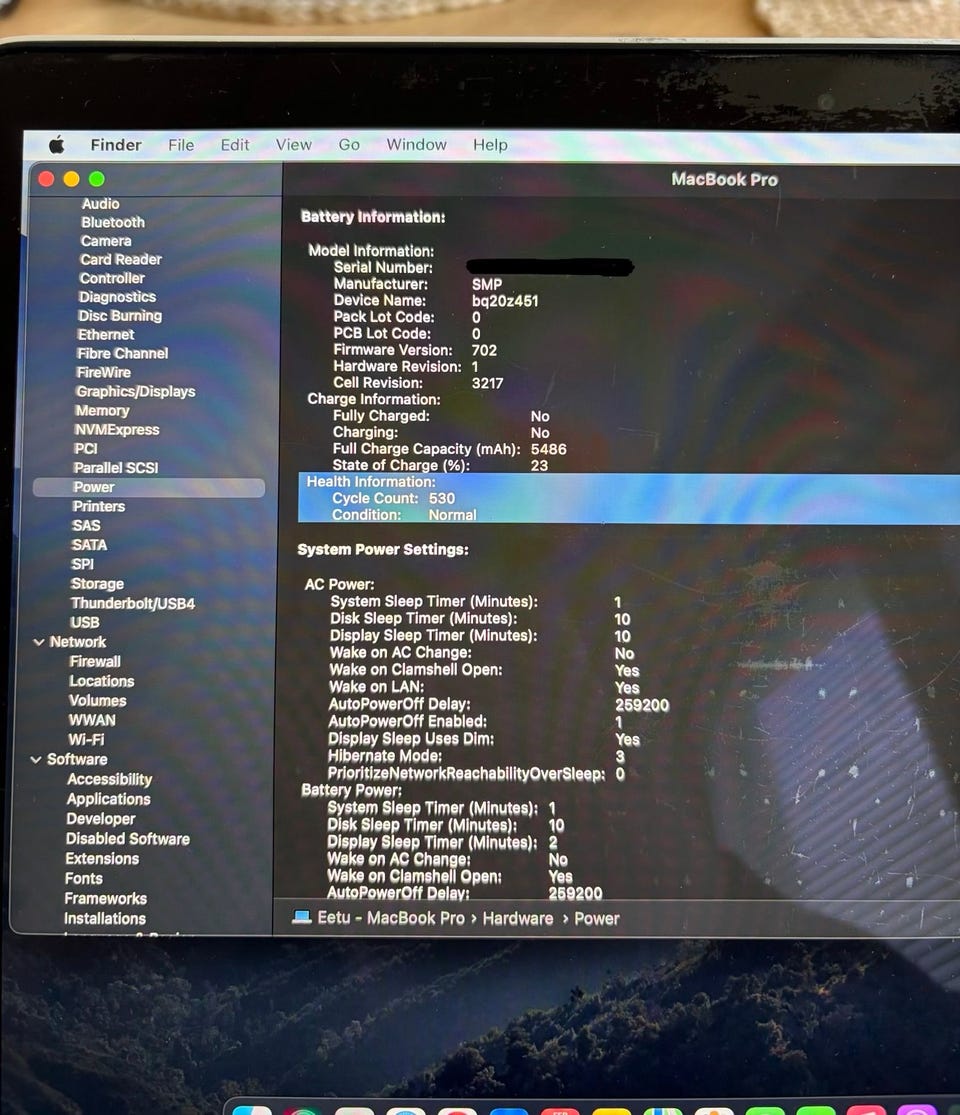Select SPI in the sidebar
Viewport: 960px width, 1115px height.
82,564
